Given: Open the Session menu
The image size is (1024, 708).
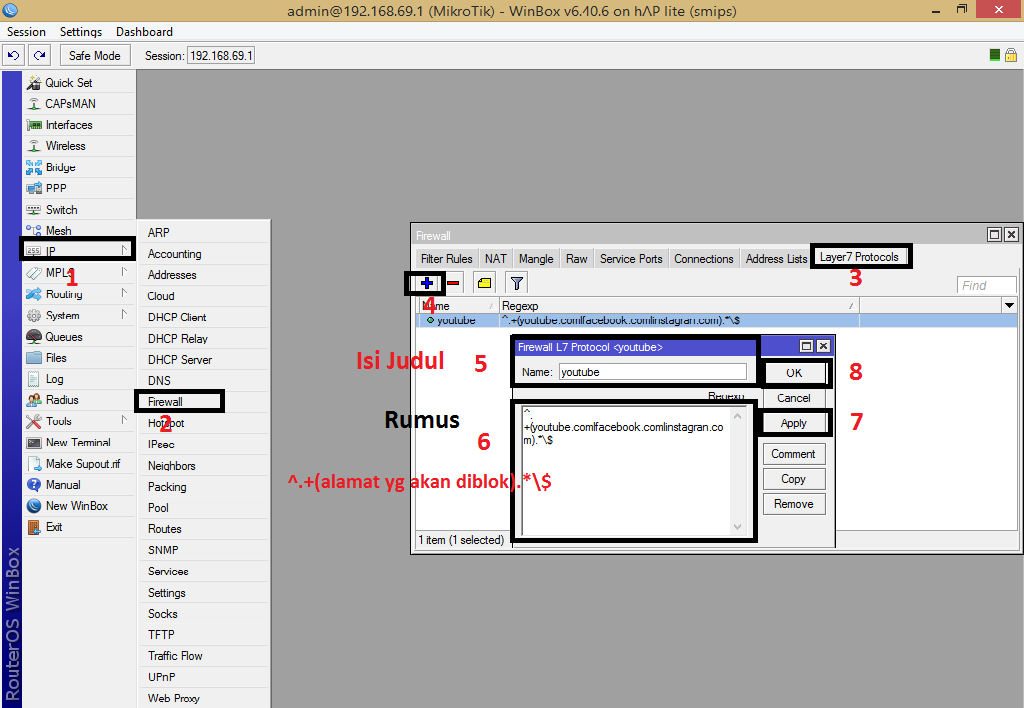Looking at the screenshot, I should (x=26, y=31).
